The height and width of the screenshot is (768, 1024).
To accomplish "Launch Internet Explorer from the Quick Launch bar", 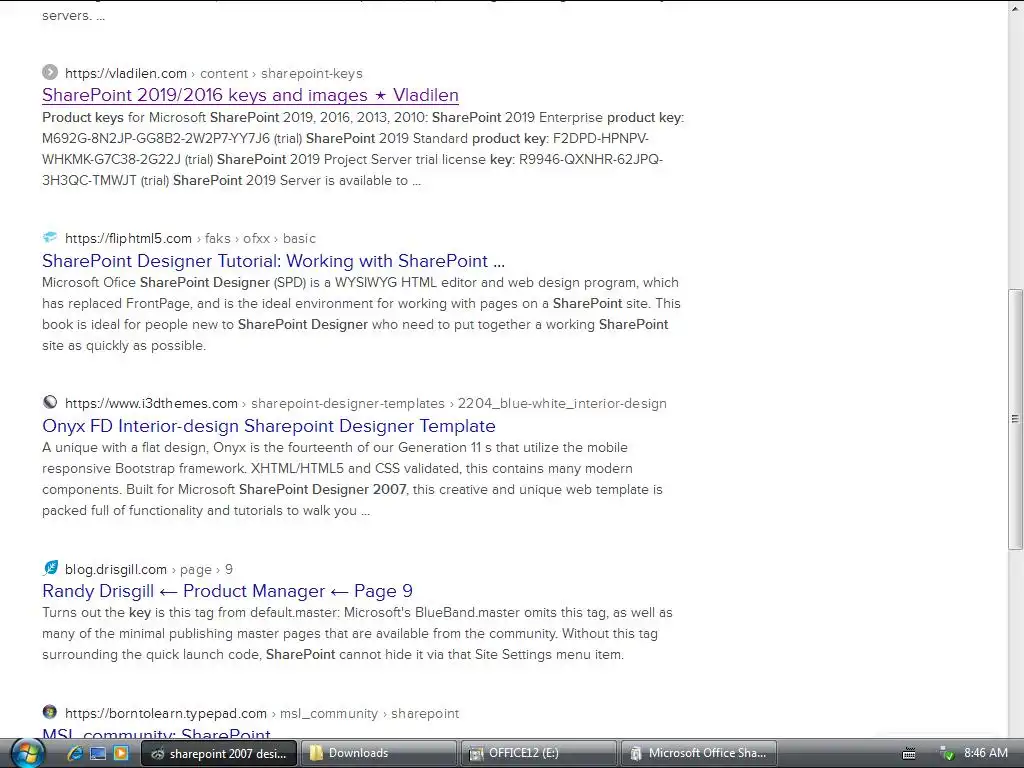I will tap(74, 753).
